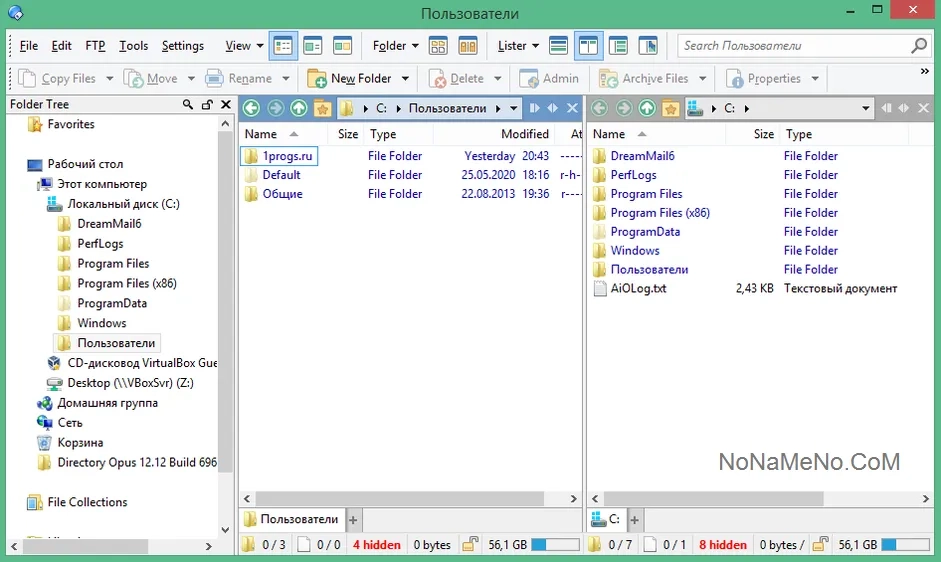
Task: Click magnifier icon in search field
Action: pos(919,46)
